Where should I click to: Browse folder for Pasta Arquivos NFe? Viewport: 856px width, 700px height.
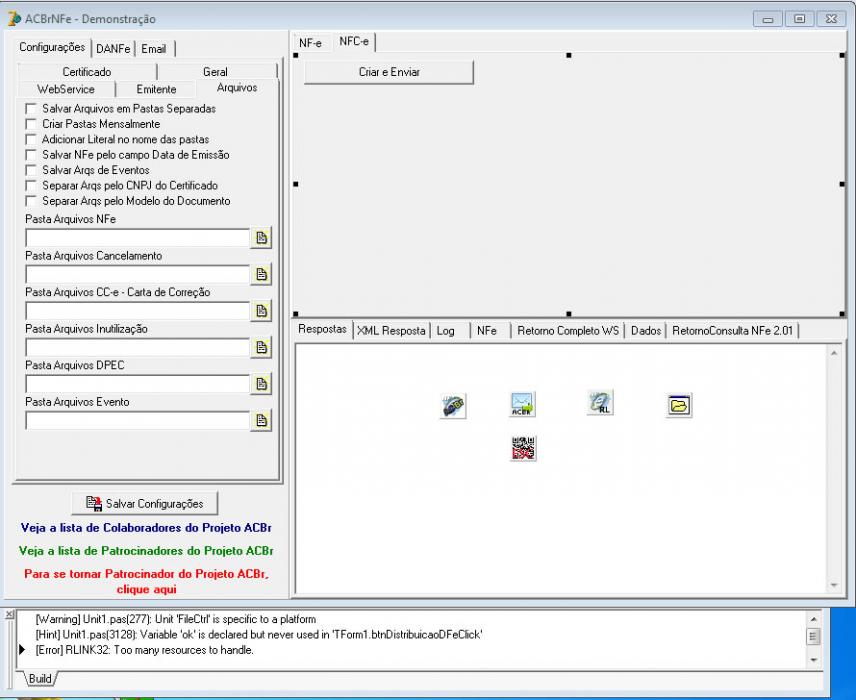pos(261,238)
